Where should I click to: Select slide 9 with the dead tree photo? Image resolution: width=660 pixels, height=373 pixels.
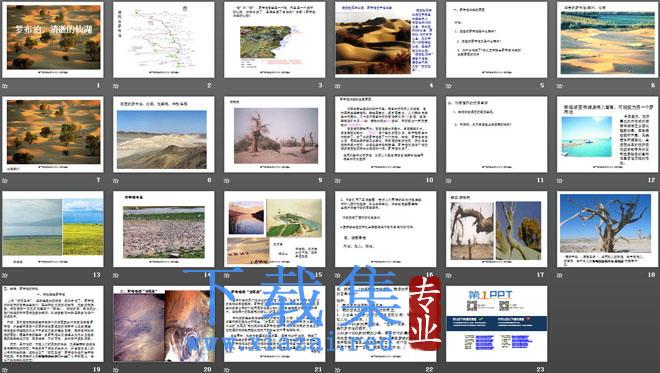point(275,134)
